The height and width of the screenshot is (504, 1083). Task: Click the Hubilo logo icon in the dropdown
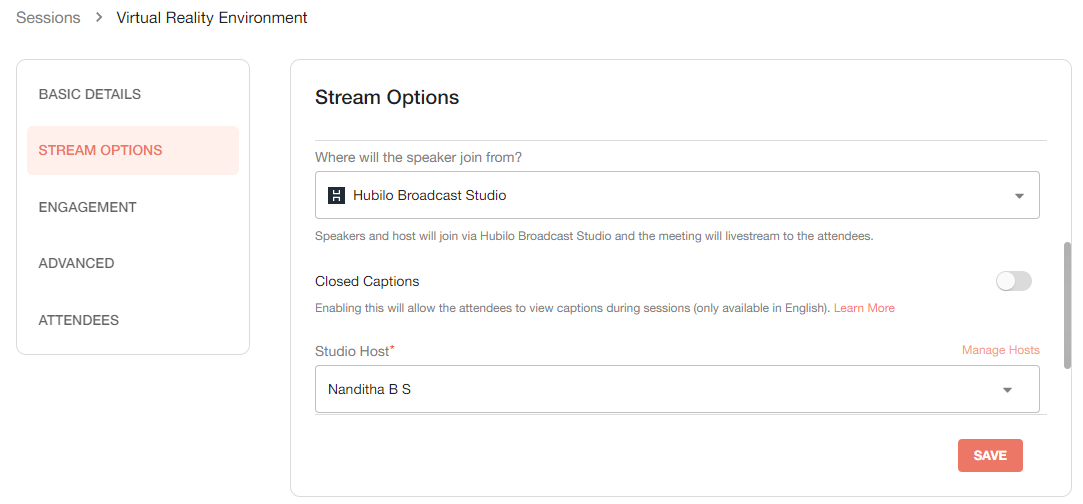(336, 196)
